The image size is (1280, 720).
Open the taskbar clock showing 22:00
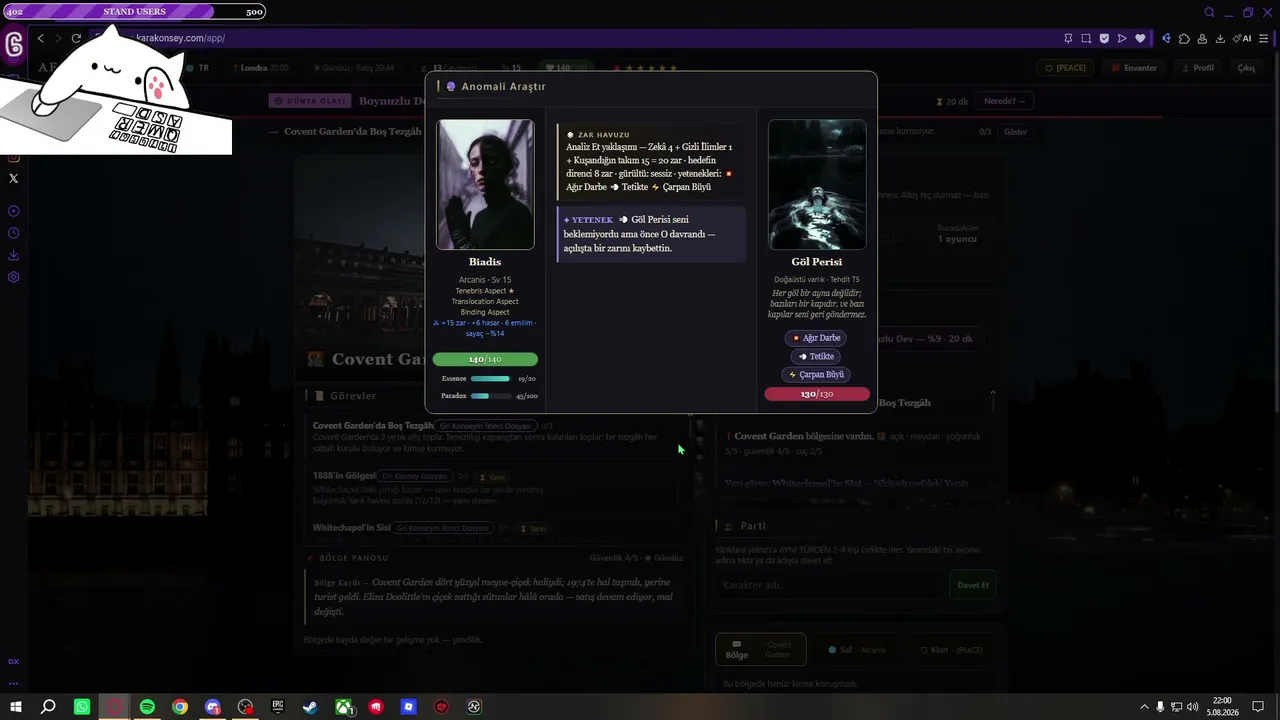pyautogui.click(x=1222, y=707)
